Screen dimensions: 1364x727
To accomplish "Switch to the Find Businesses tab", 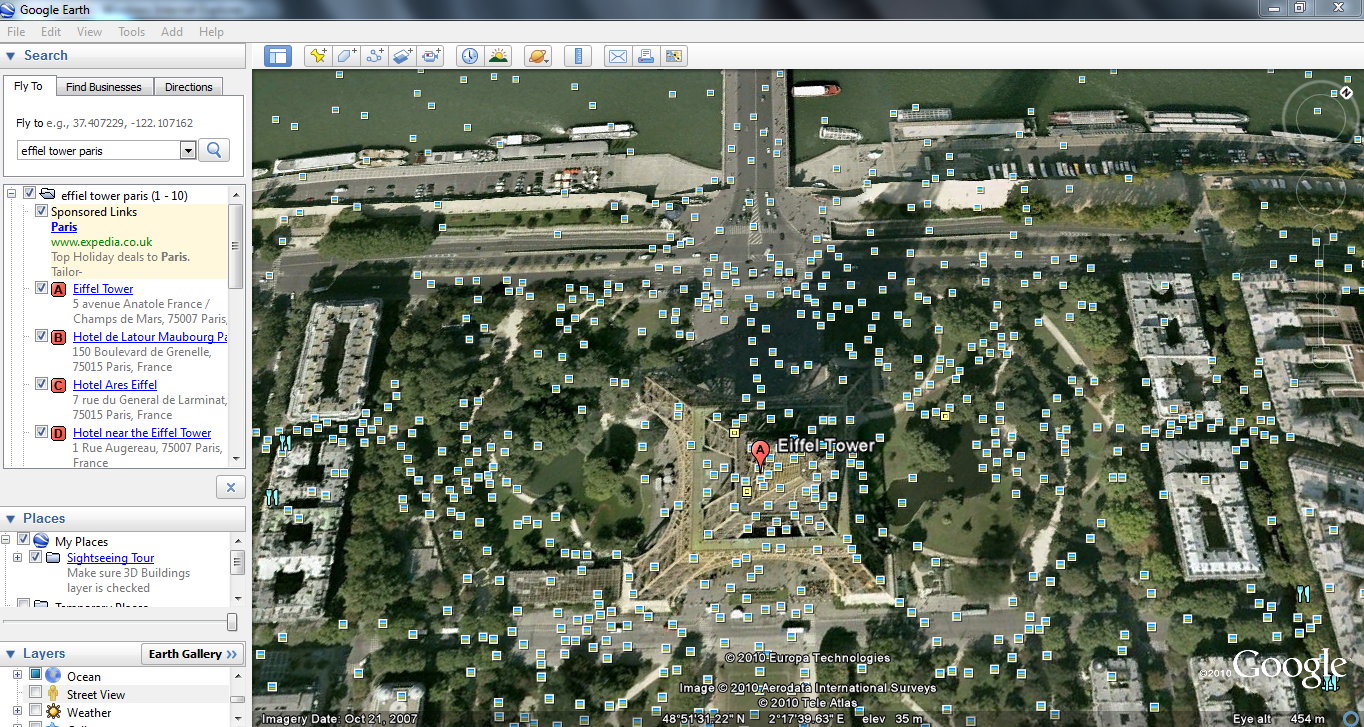I will tap(104, 87).
